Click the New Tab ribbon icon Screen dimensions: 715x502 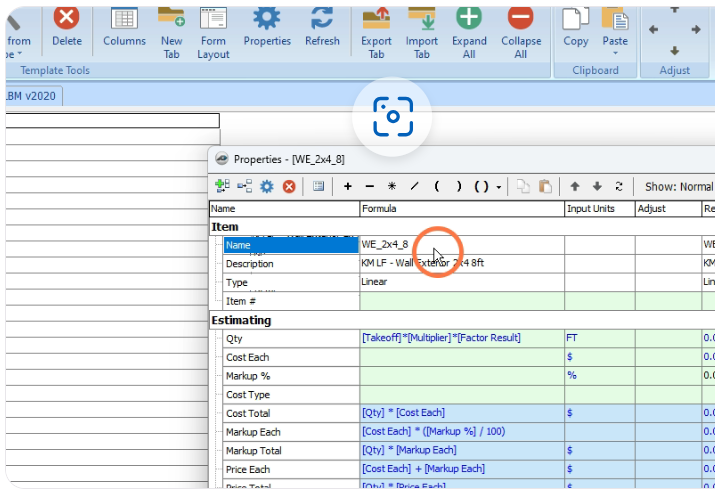[x=172, y=27]
